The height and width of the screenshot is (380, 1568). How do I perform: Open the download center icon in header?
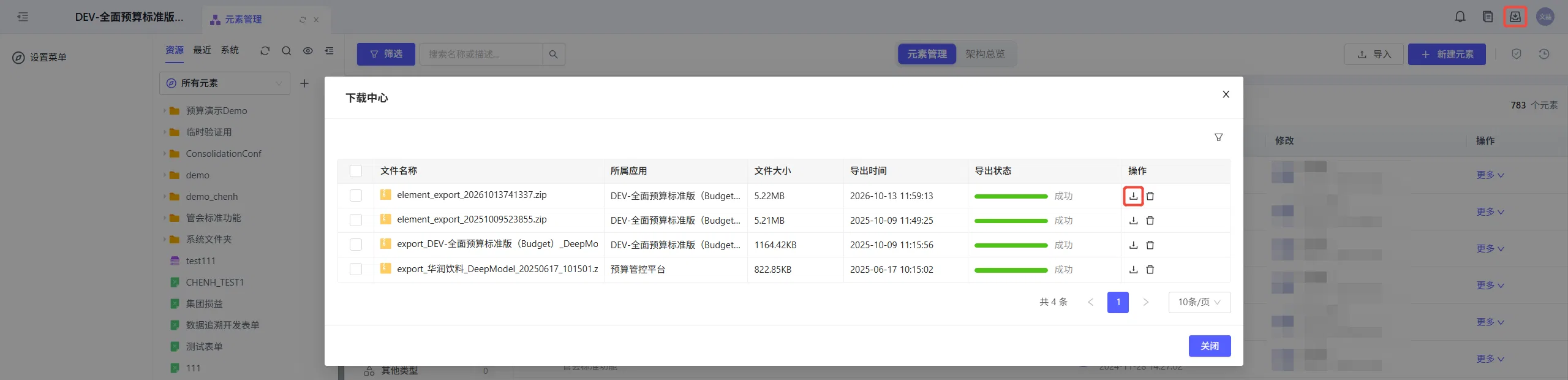1515,17
